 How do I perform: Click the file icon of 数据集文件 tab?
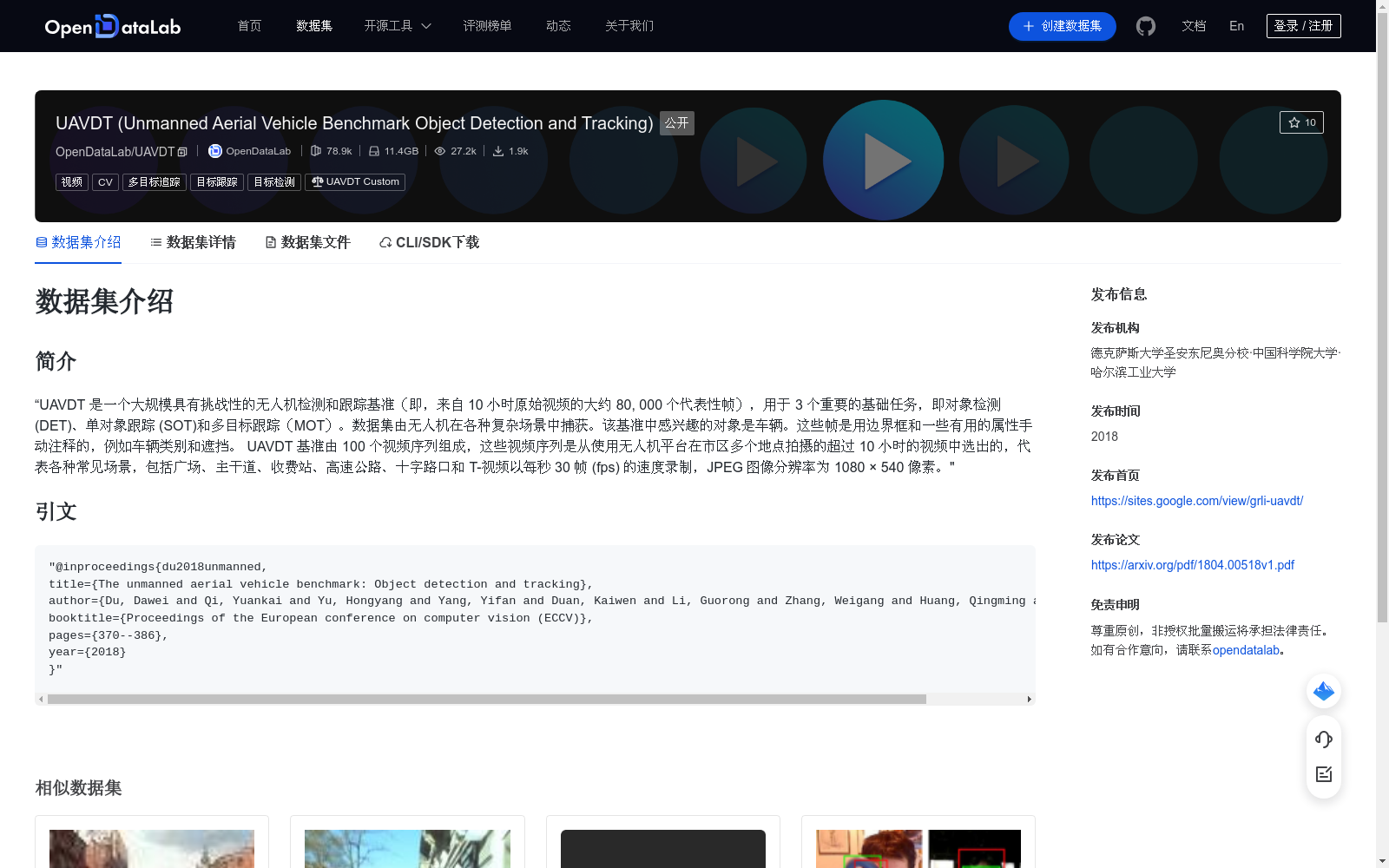[271, 242]
